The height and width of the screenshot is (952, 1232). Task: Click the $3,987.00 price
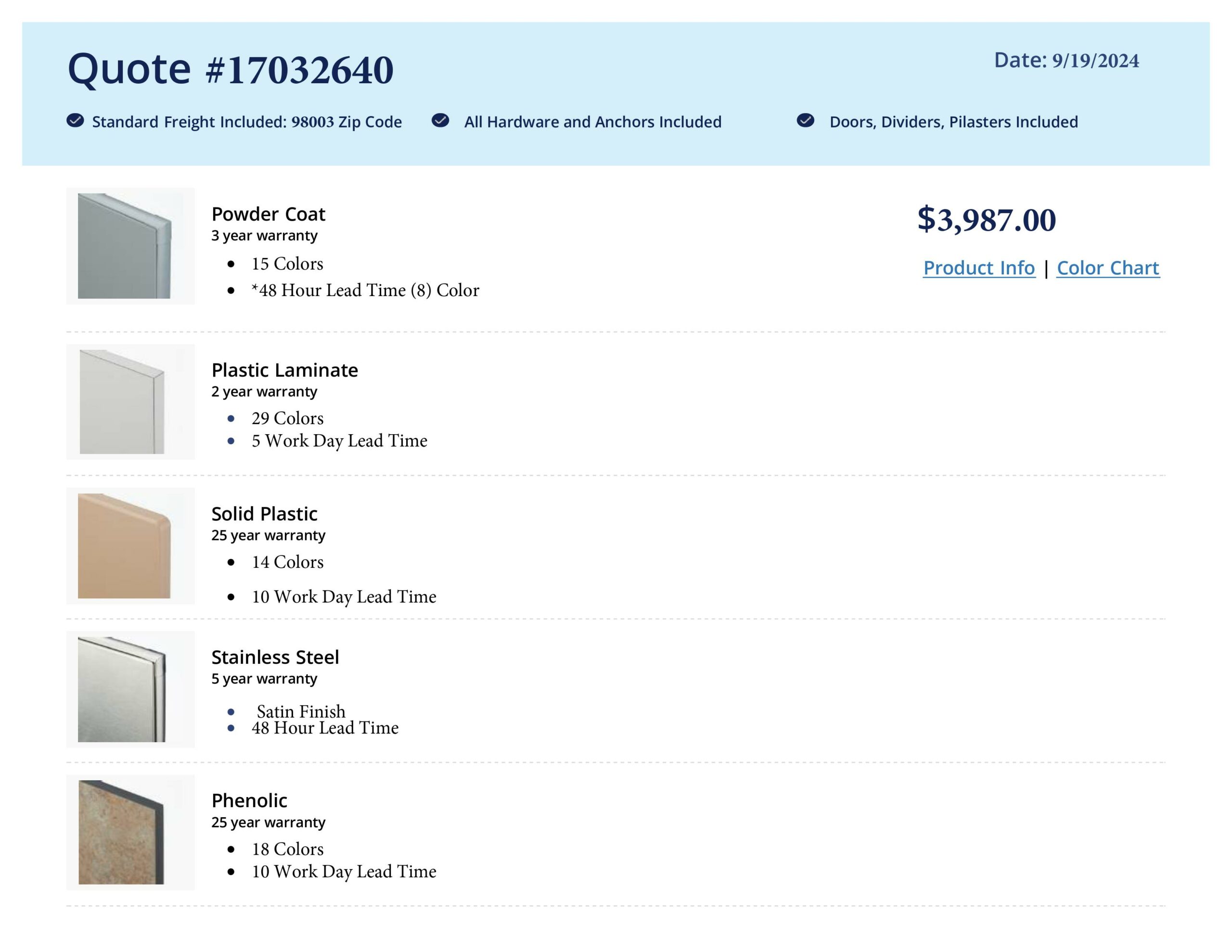[x=986, y=219]
